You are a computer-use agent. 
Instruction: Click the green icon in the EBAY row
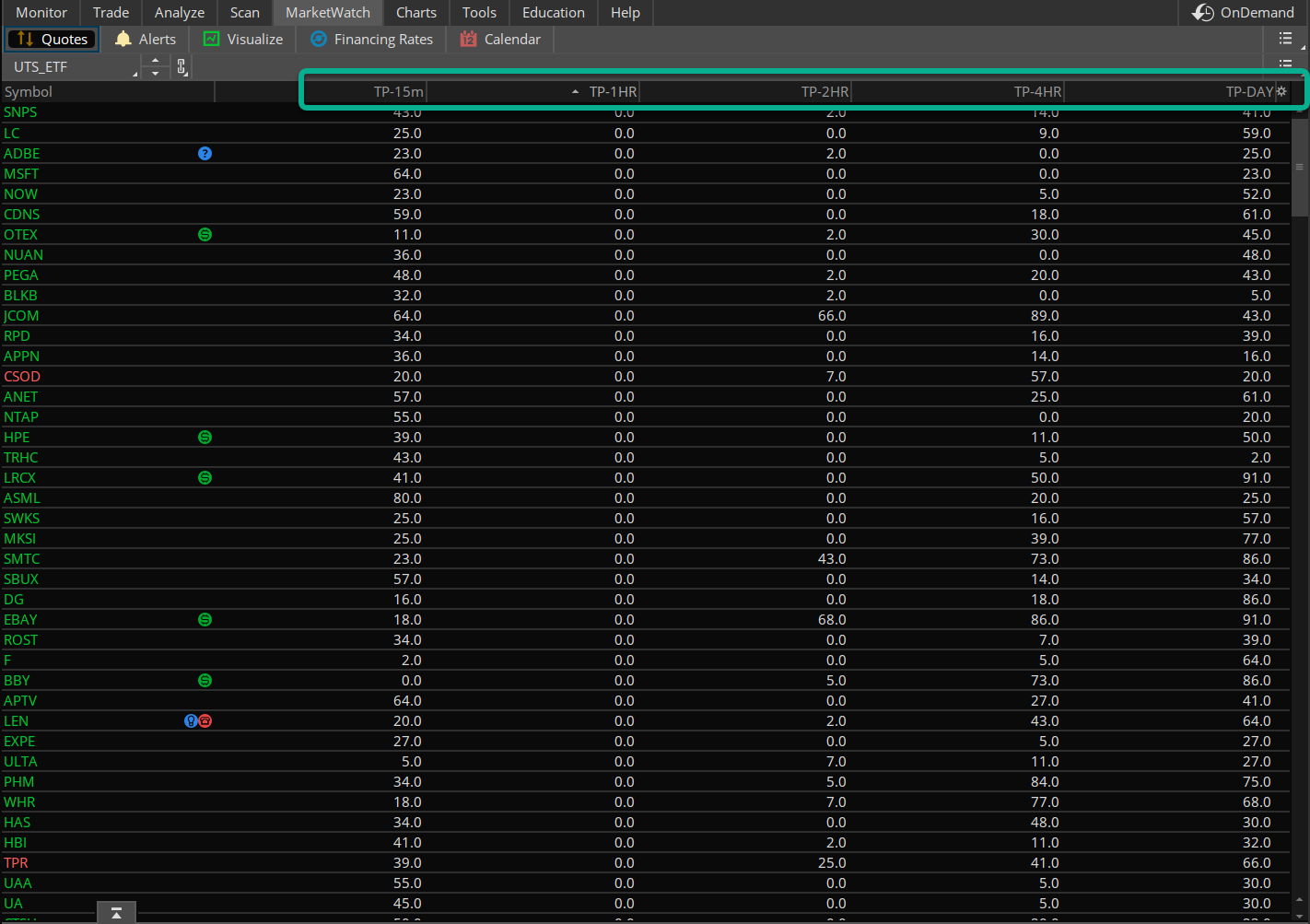[205, 620]
